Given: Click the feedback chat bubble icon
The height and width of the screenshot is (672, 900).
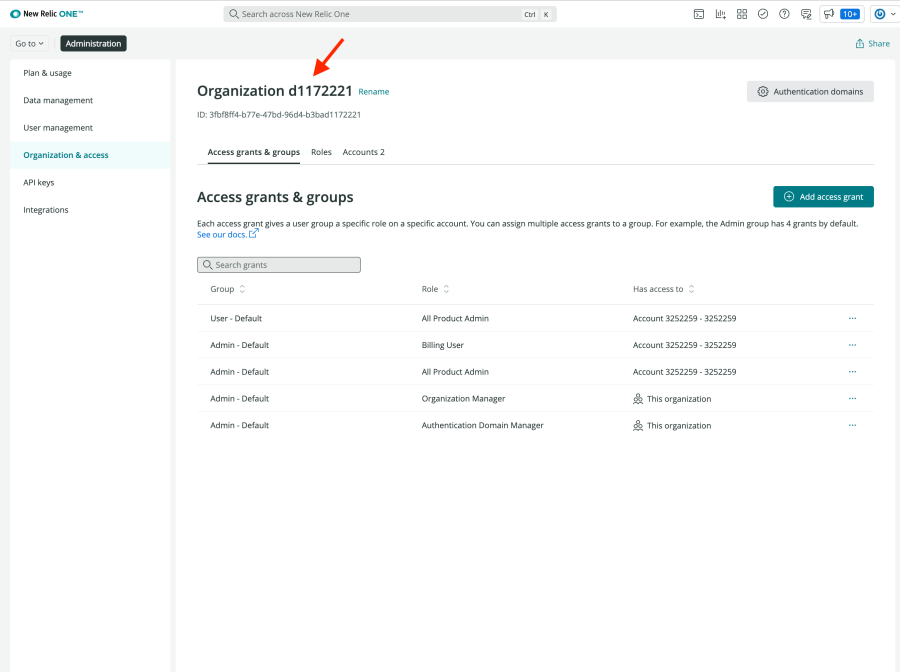Looking at the screenshot, I should coord(806,14).
